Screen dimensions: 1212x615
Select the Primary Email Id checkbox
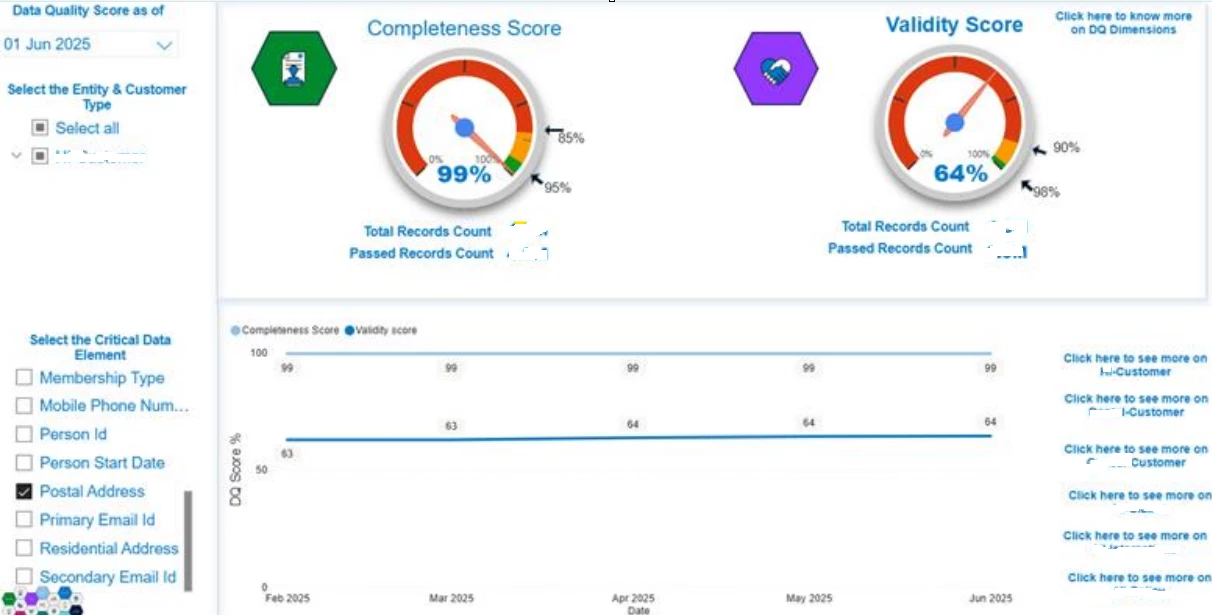pyautogui.click(x=24, y=520)
